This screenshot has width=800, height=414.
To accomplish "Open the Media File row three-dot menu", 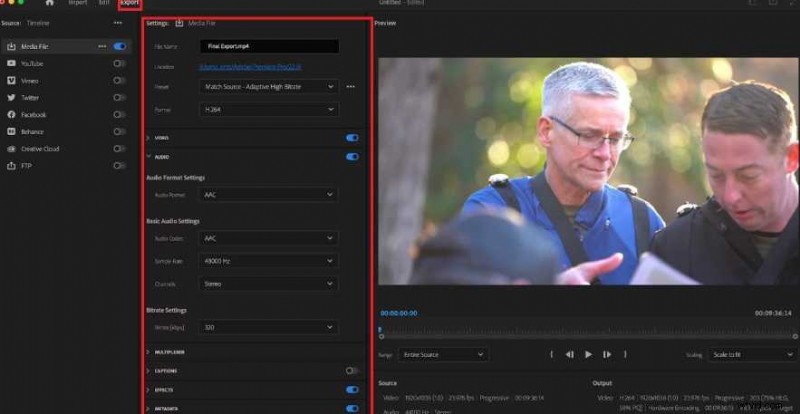I will [102, 46].
